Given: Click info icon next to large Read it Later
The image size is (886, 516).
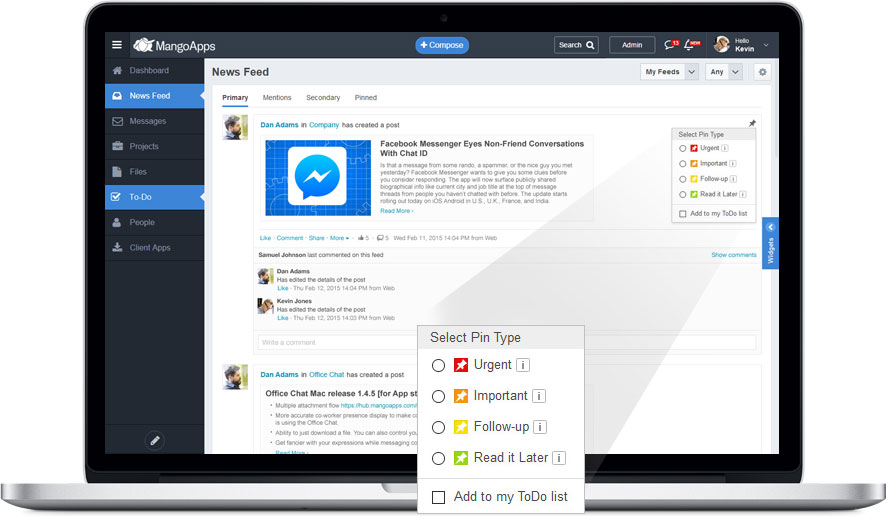Looking at the screenshot, I should (x=559, y=458).
